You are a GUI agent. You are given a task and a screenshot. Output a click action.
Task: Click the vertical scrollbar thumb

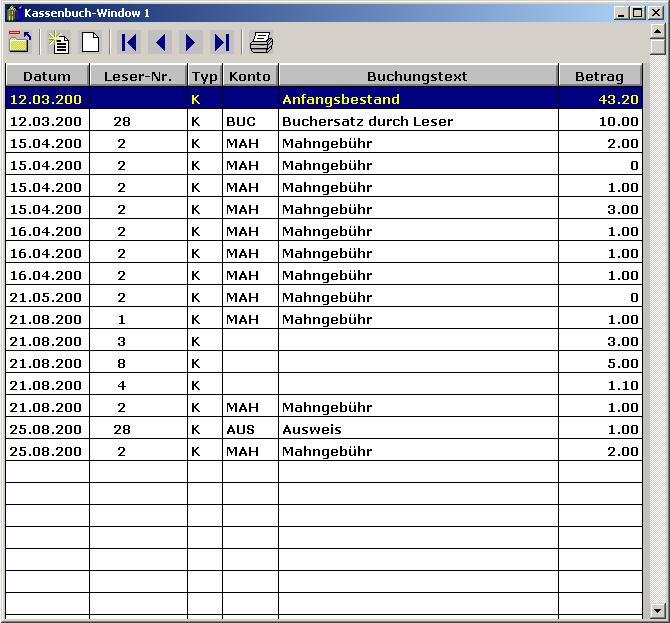657,47
